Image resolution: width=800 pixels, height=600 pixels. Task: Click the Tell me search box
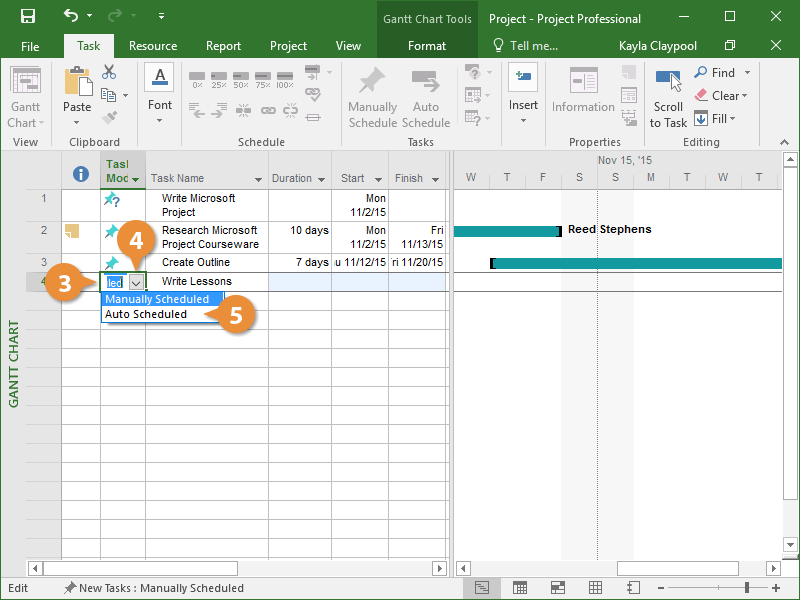(x=525, y=46)
